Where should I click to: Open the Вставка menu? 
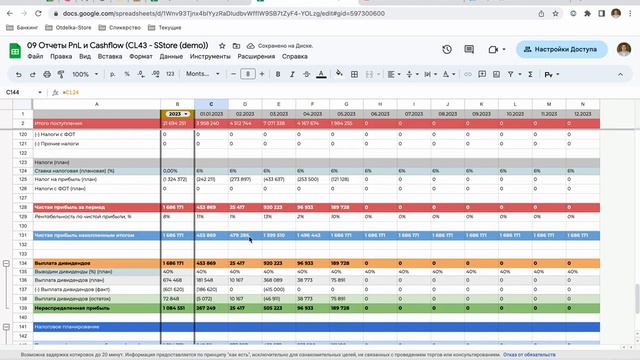(x=110, y=56)
